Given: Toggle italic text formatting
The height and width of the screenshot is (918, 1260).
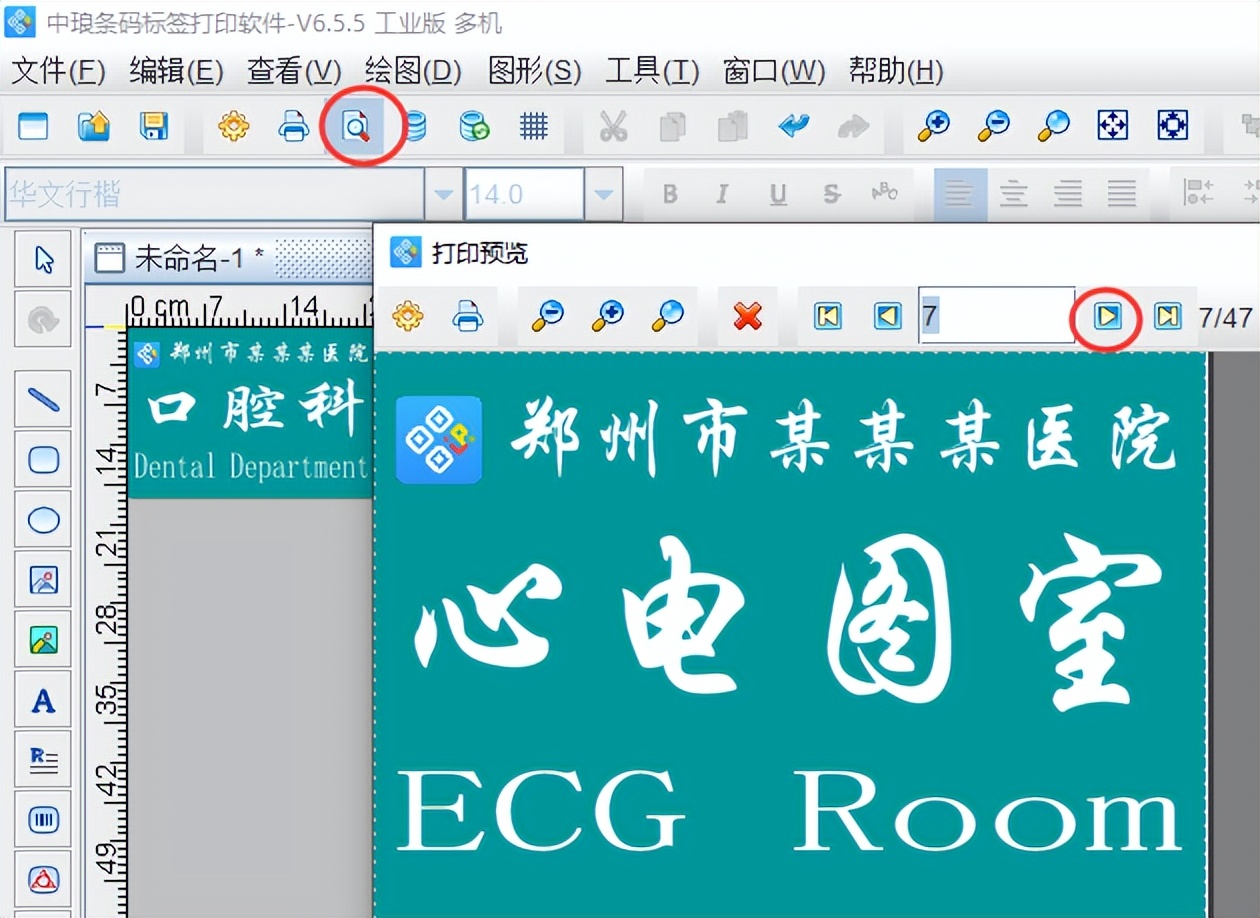Looking at the screenshot, I should (x=722, y=194).
